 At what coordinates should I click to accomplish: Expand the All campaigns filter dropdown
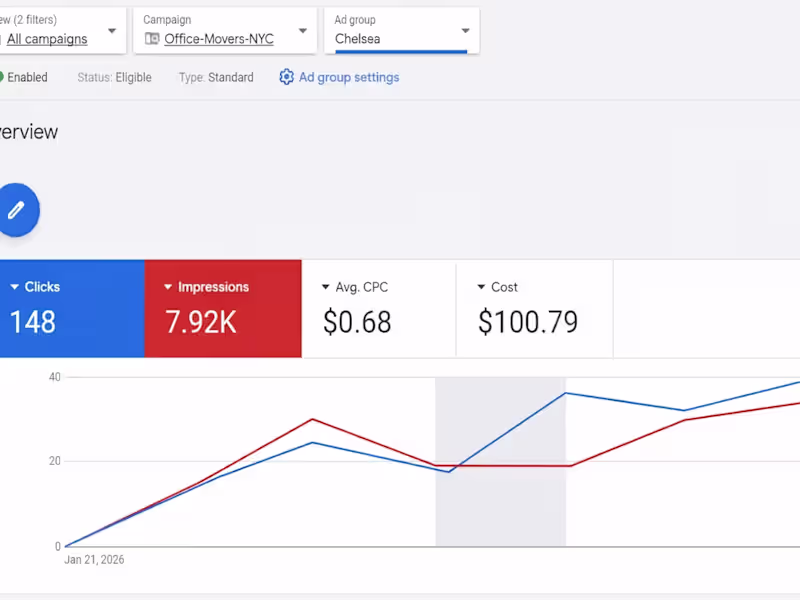[x=111, y=31]
